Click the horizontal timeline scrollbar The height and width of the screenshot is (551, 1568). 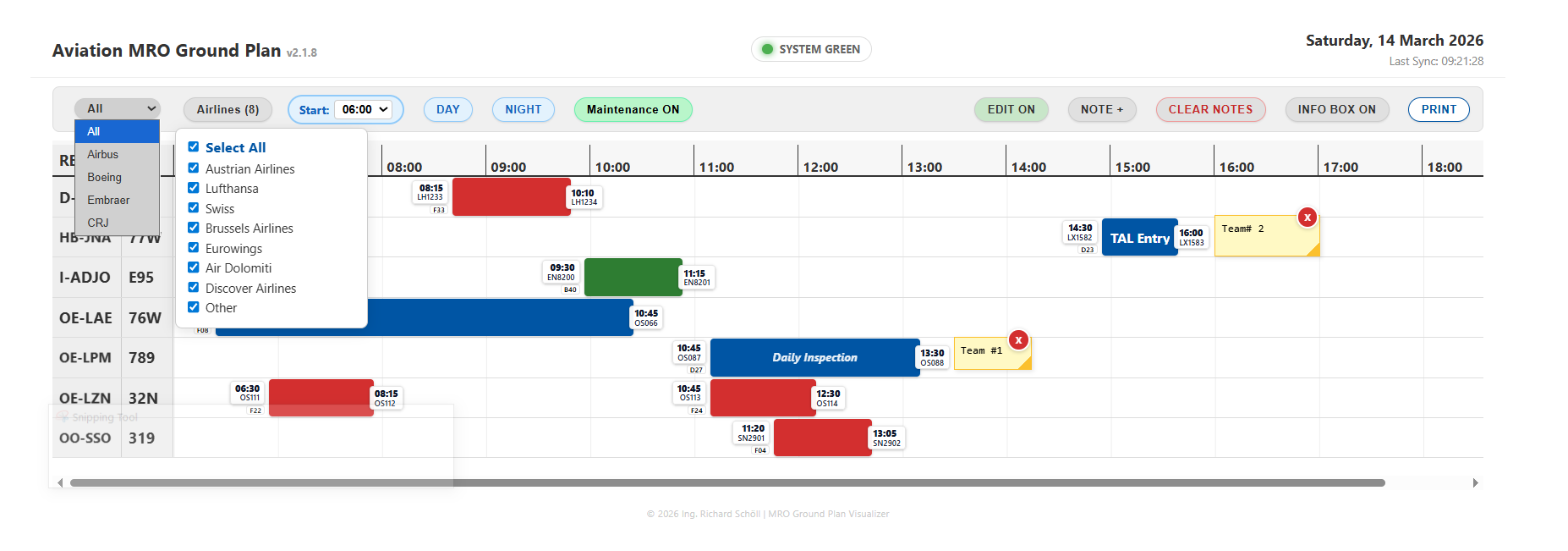tap(727, 482)
